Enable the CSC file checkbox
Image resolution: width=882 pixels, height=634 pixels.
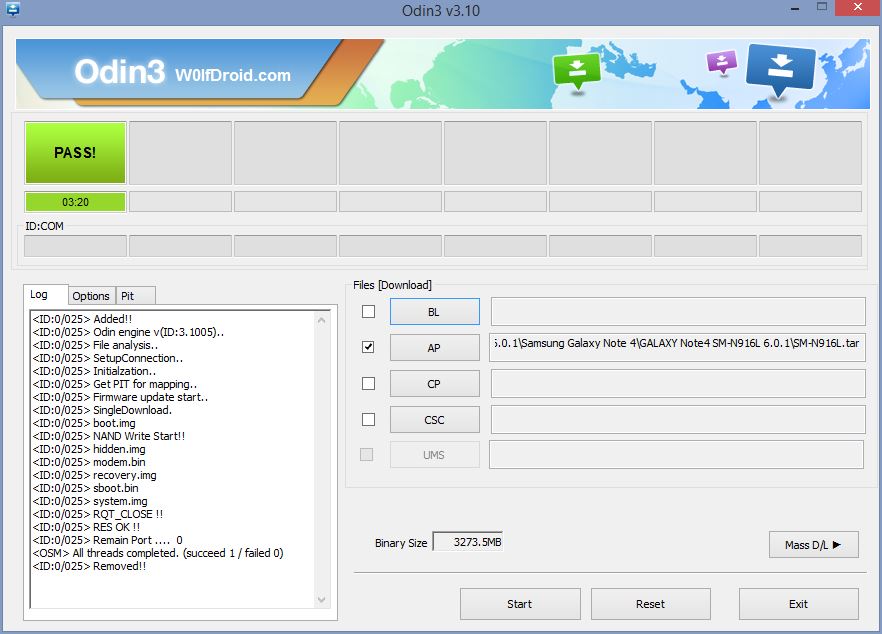click(368, 419)
